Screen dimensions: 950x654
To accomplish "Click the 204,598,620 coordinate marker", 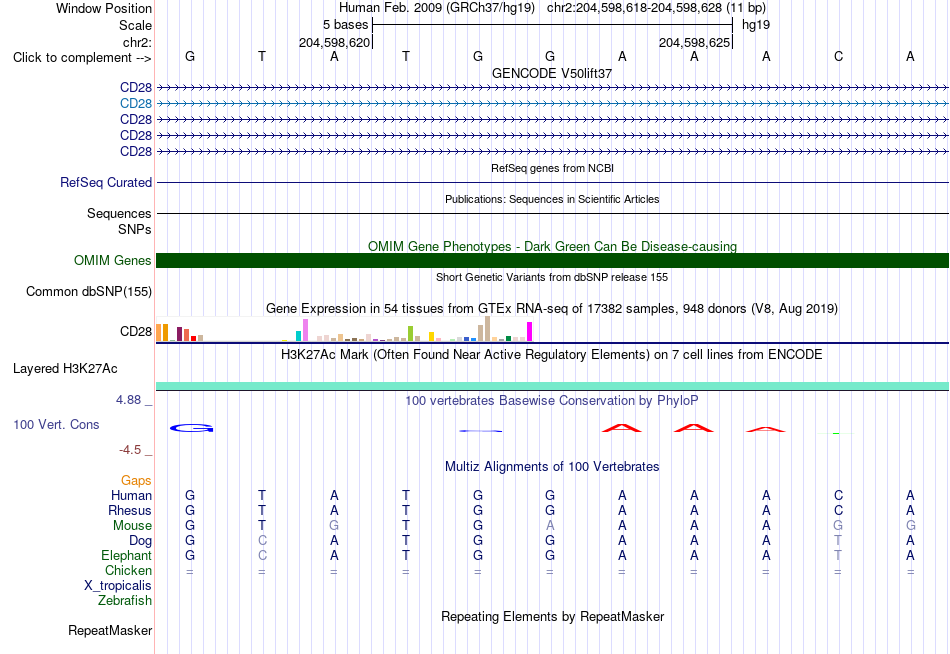I will 334,42.
